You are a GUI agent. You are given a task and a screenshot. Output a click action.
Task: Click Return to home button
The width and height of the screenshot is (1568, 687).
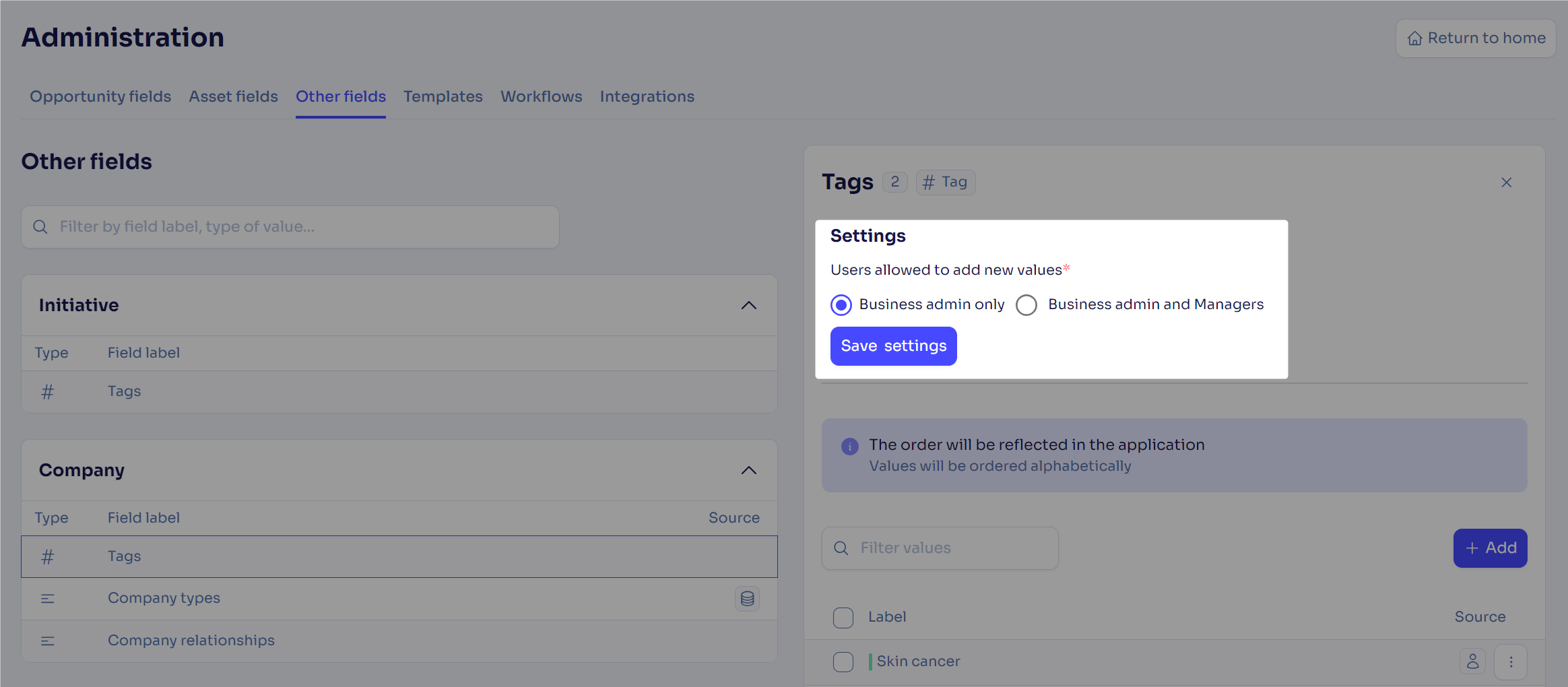1476,38
